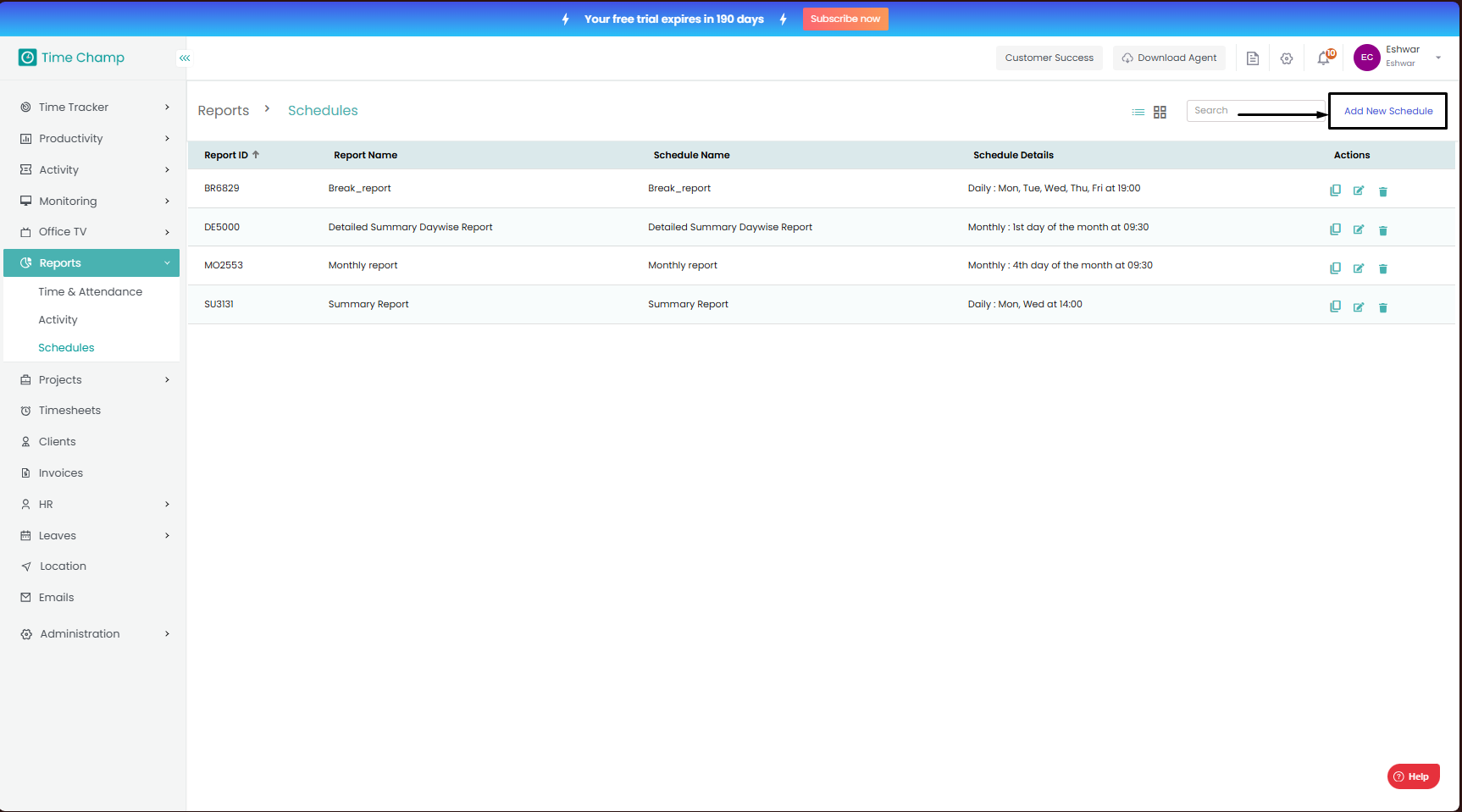Go to Invoices

point(61,472)
